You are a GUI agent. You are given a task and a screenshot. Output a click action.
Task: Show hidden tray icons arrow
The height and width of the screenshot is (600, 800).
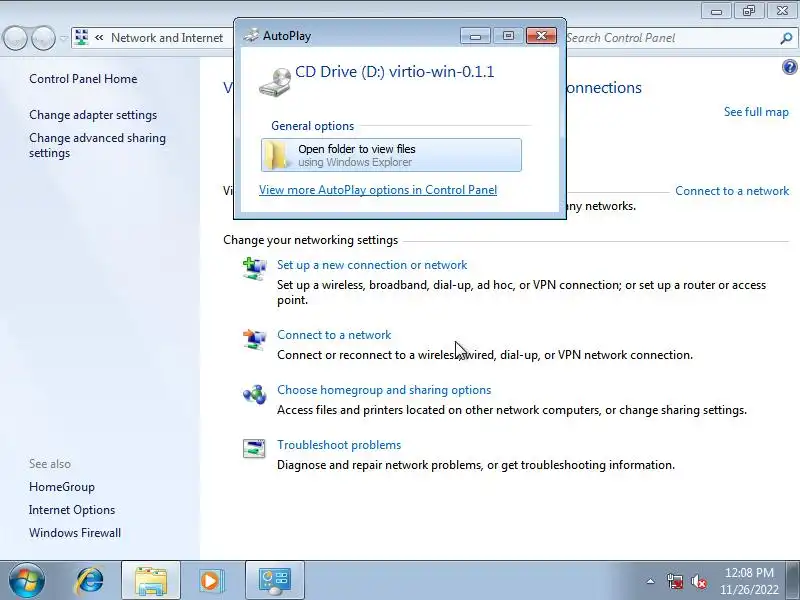[x=651, y=581]
